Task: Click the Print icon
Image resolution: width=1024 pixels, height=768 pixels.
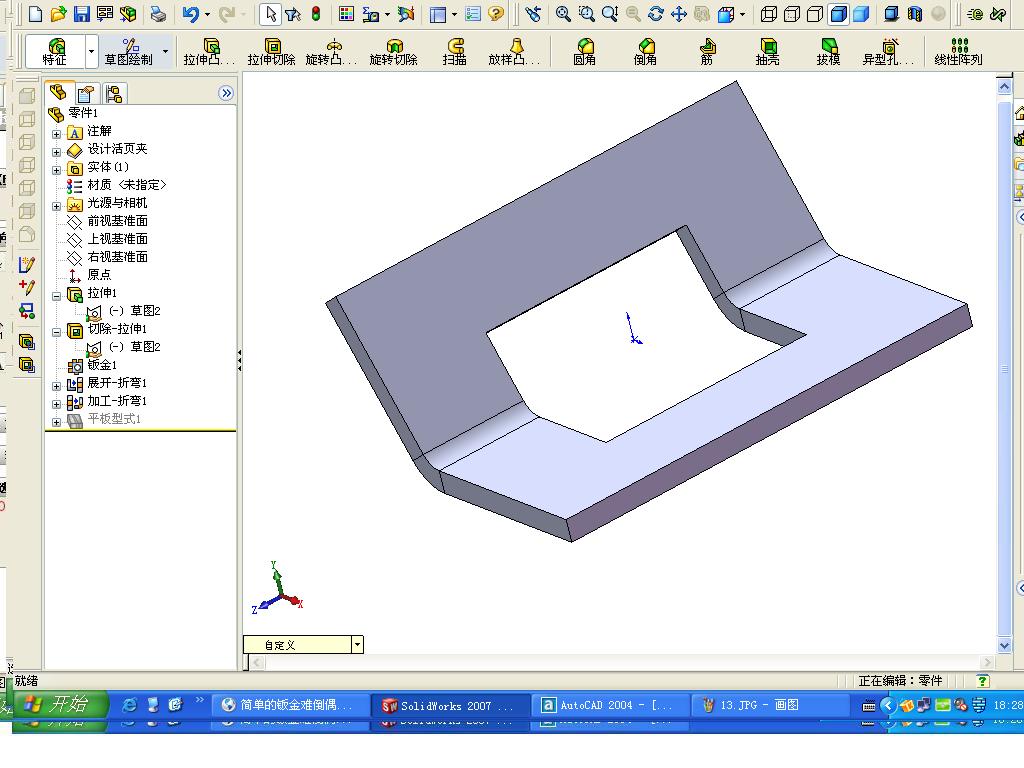Action: coord(157,14)
